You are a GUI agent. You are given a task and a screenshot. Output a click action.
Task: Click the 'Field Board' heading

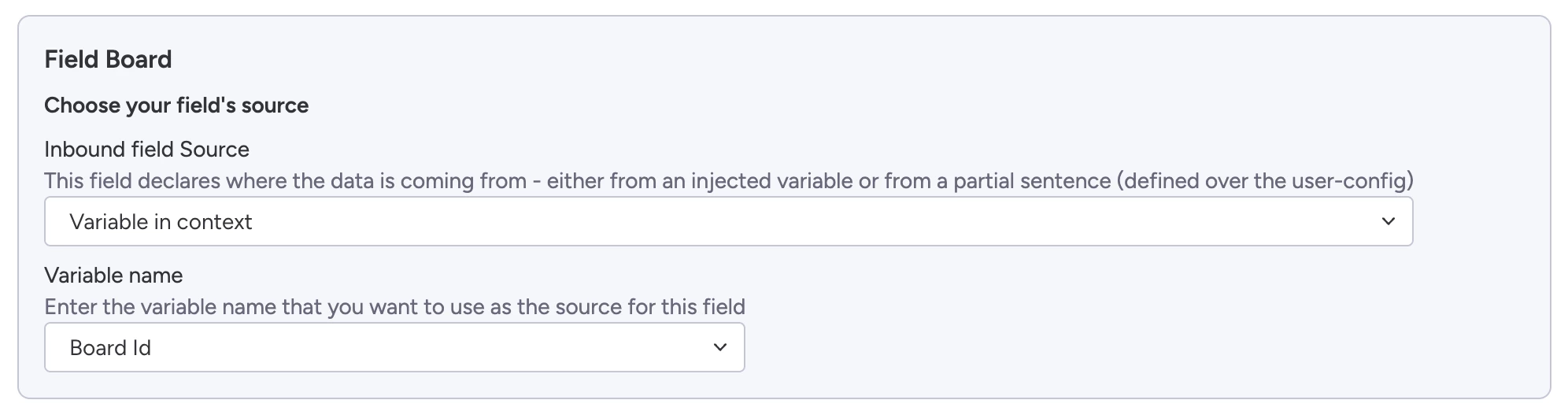tap(108, 60)
